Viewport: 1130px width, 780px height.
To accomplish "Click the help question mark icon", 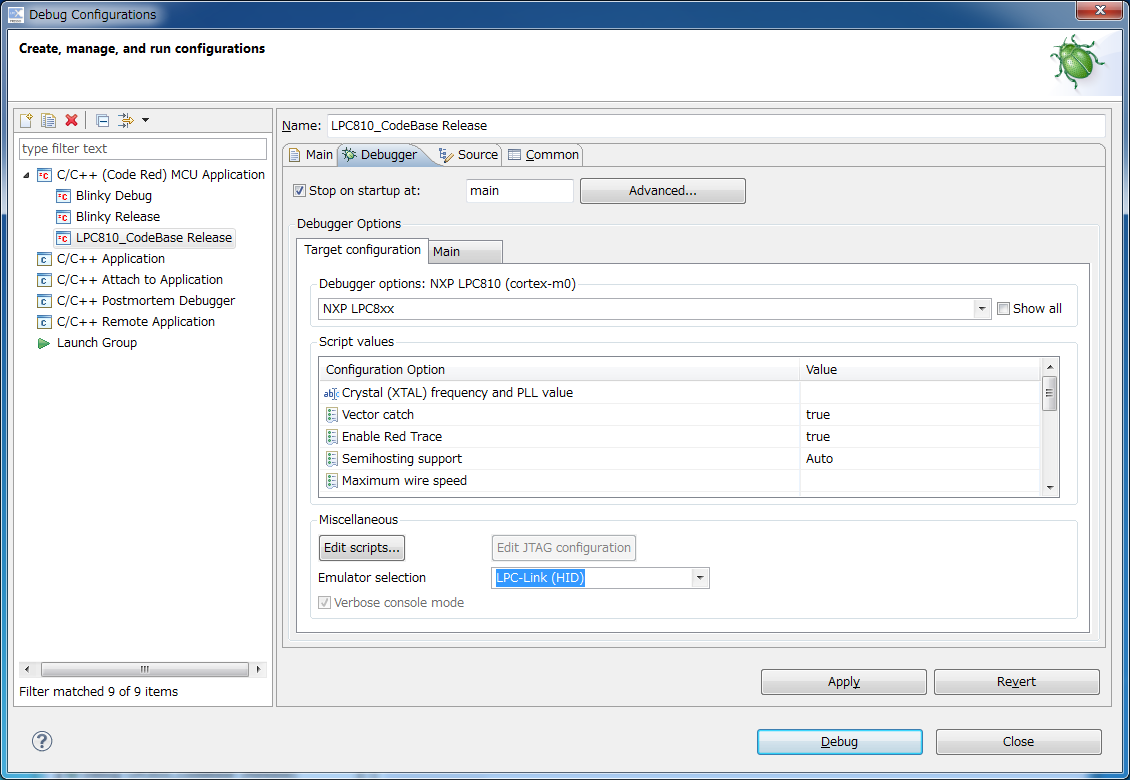I will pyautogui.click(x=42, y=740).
